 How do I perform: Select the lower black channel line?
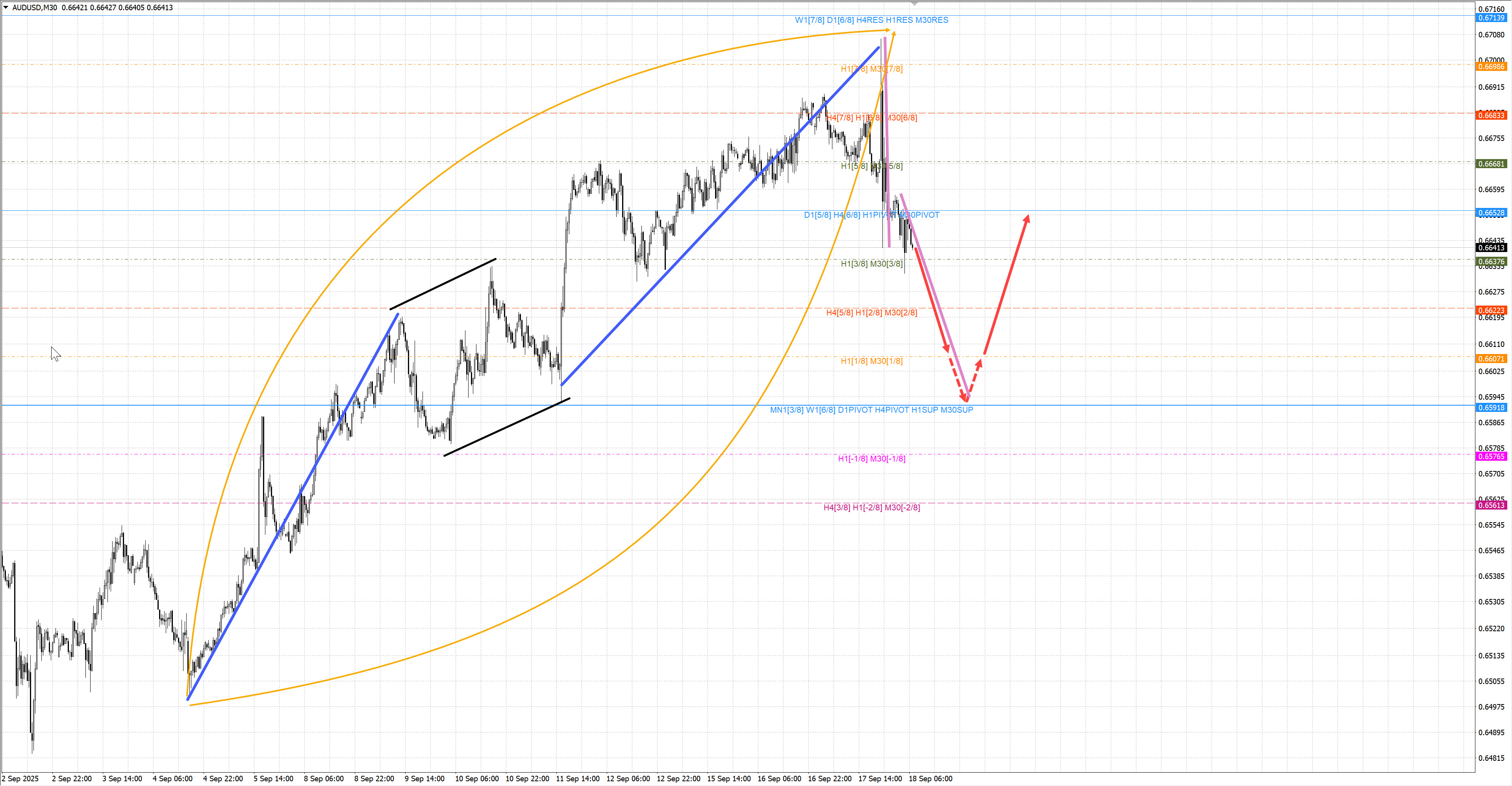point(506,427)
